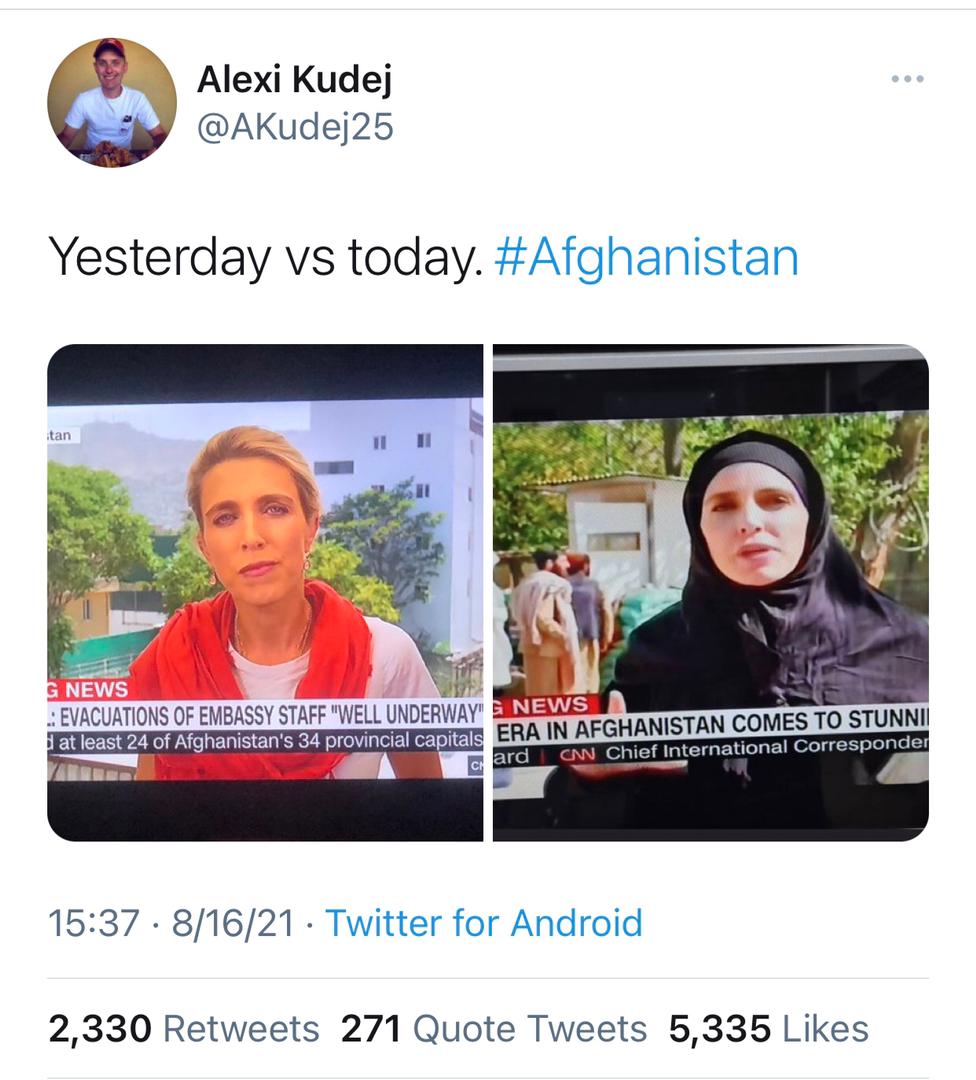Click the 15:37 timestamp
The width and height of the screenshot is (976, 1080).
[x=94, y=924]
